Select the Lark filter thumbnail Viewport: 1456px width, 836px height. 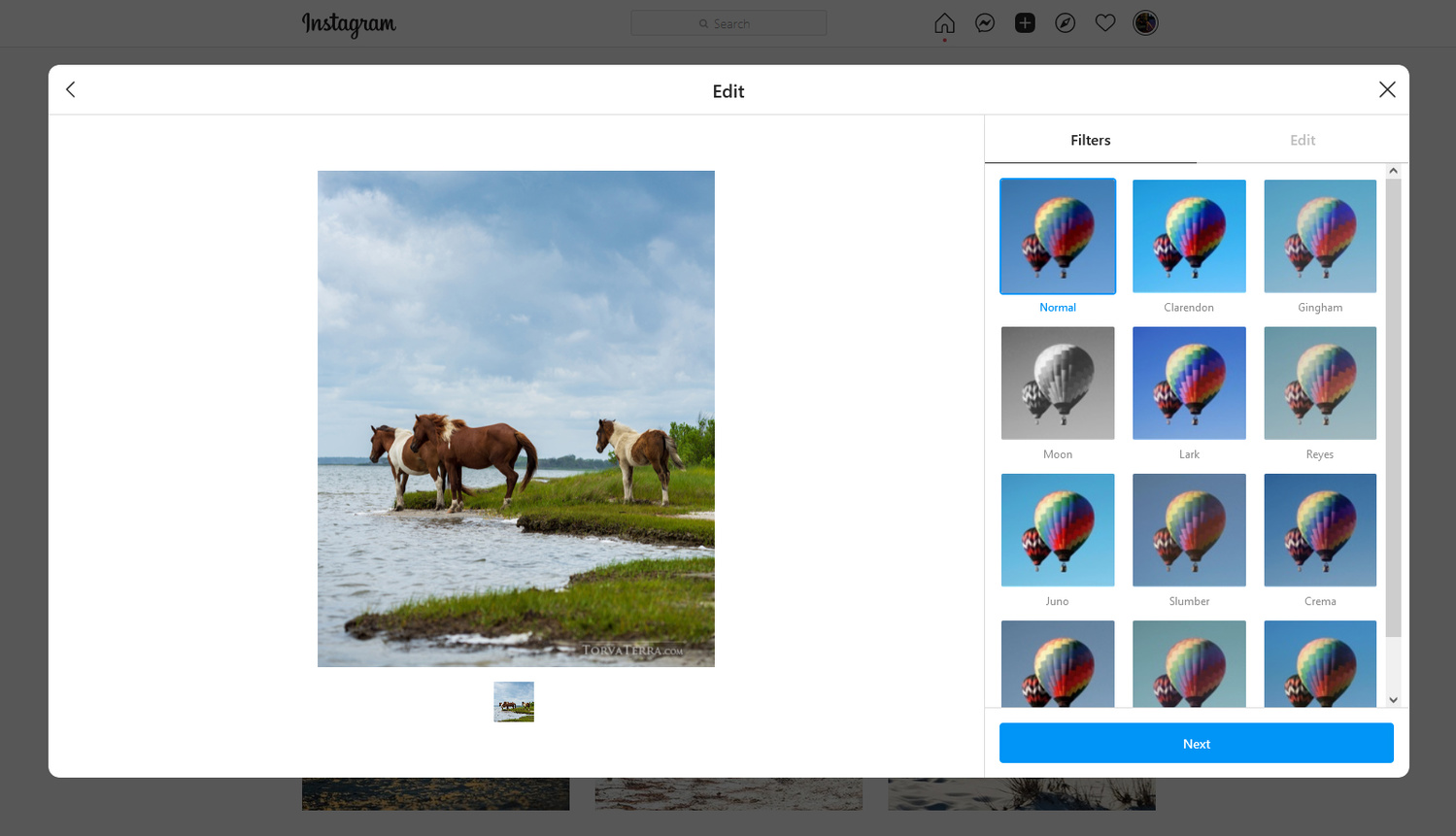coord(1189,383)
